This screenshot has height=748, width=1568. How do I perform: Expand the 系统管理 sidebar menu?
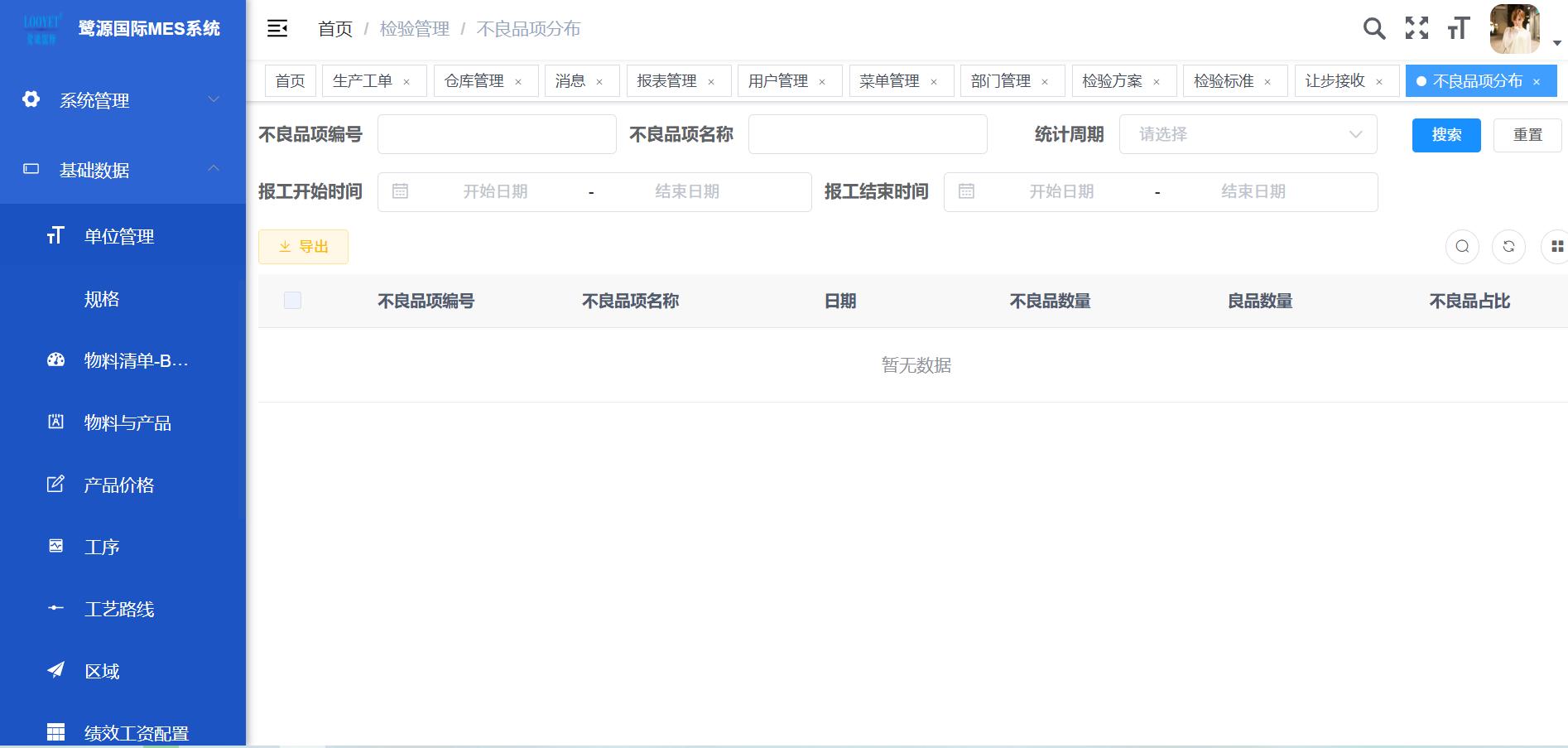123,100
